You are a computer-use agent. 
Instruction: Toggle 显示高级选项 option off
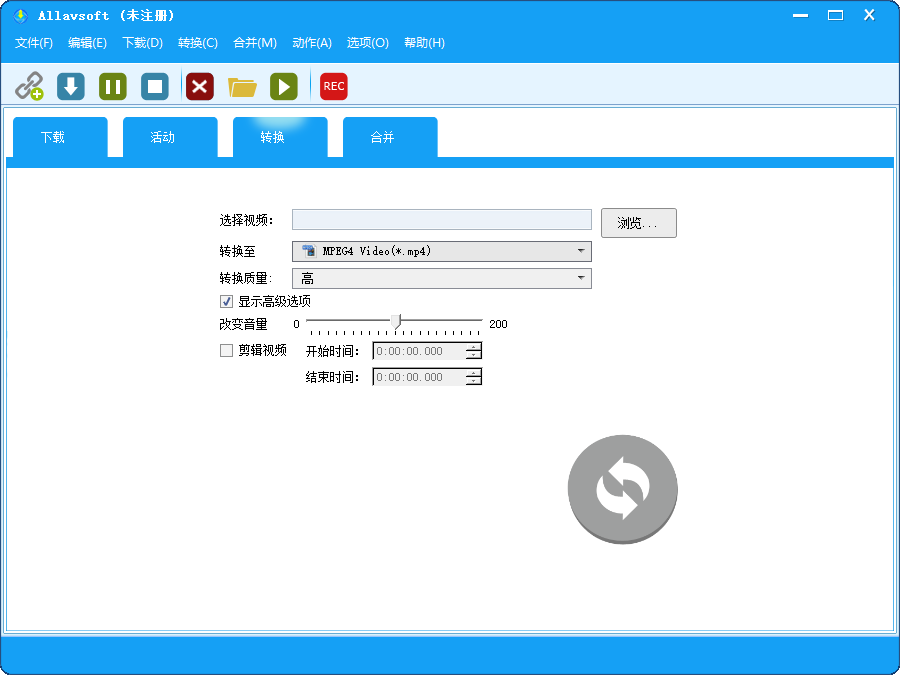pos(226,301)
